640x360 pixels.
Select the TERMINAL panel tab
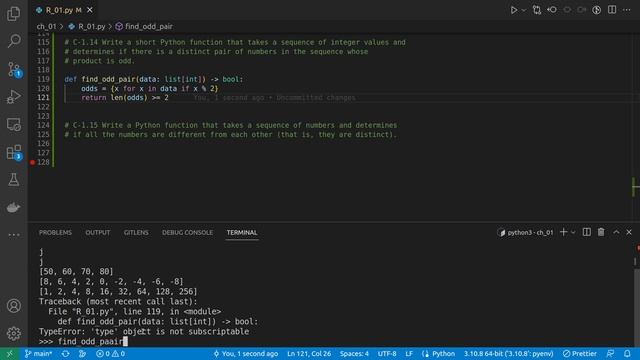click(242, 233)
